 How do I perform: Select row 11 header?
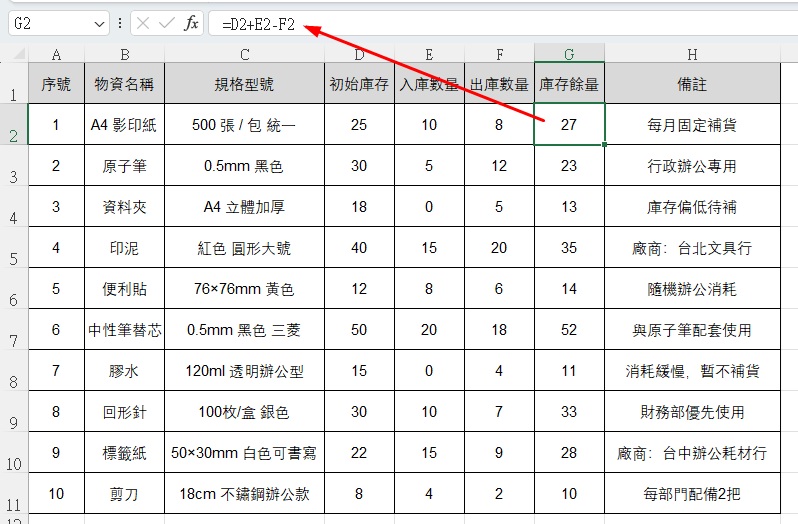click(14, 493)
